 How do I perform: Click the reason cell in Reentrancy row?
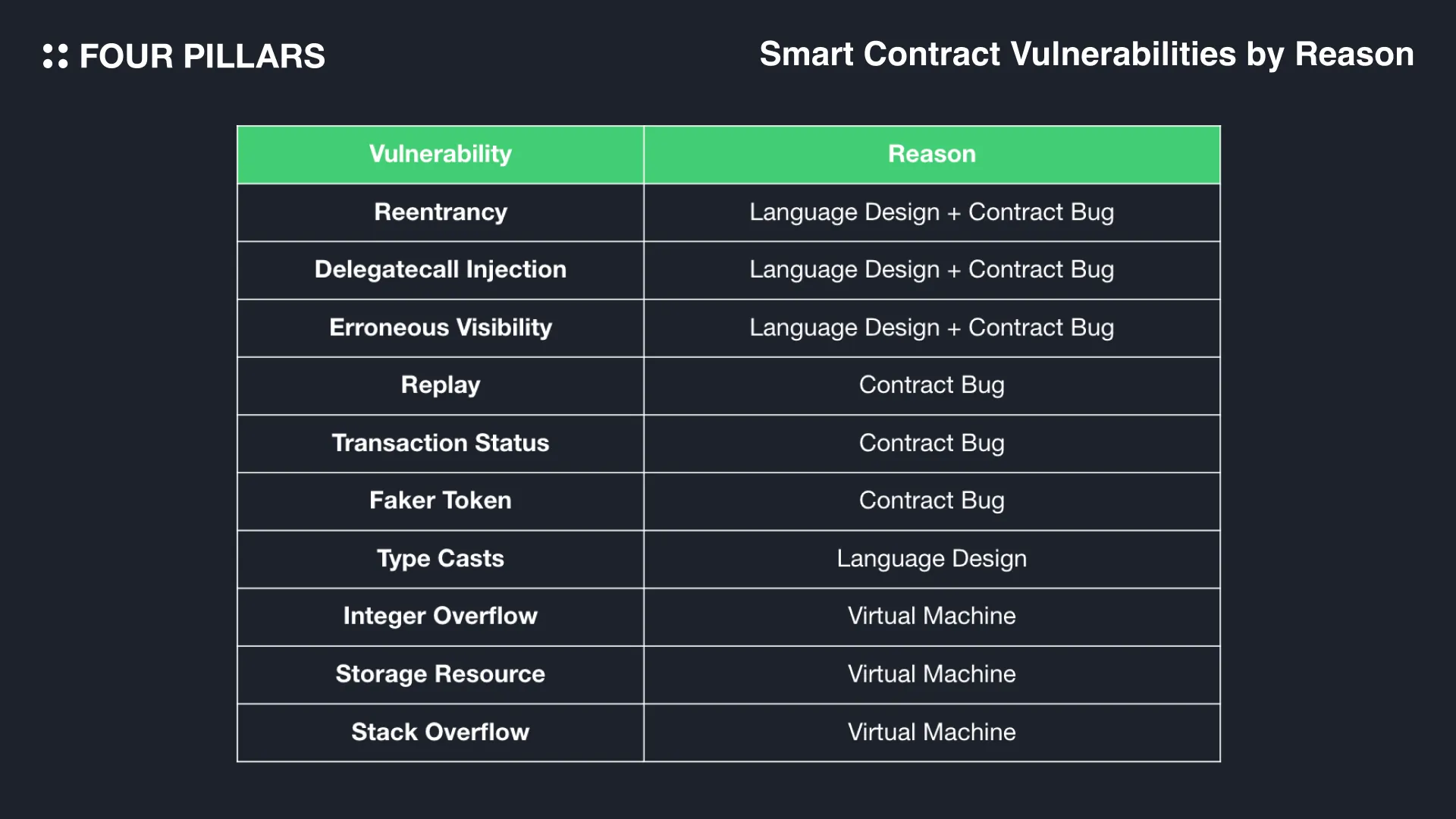(x=932, y=212)
